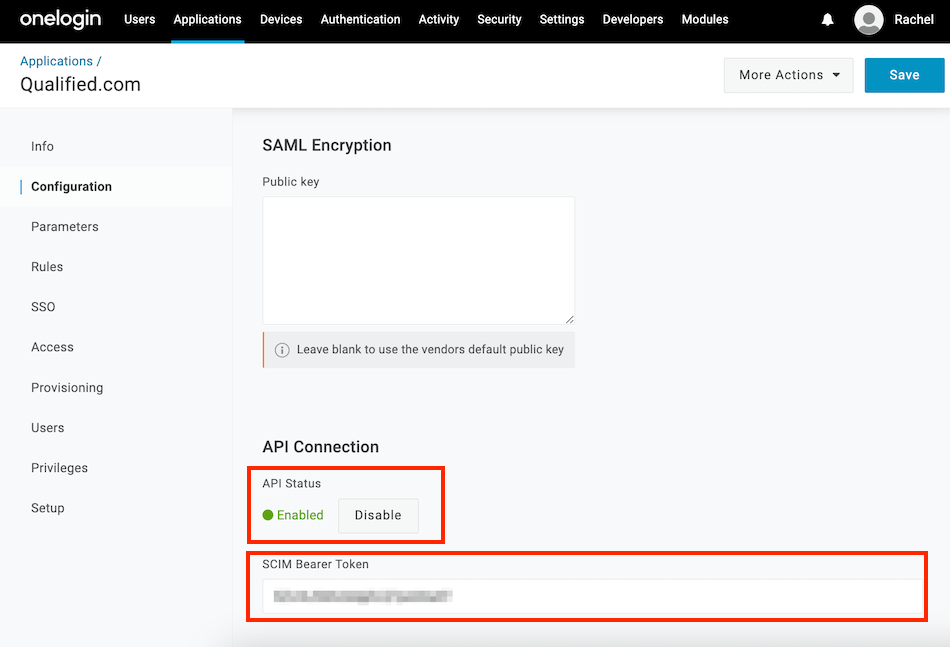Click Rachel's profile avatar icon
The image size is (950, 647).
[x=868, y=19]
